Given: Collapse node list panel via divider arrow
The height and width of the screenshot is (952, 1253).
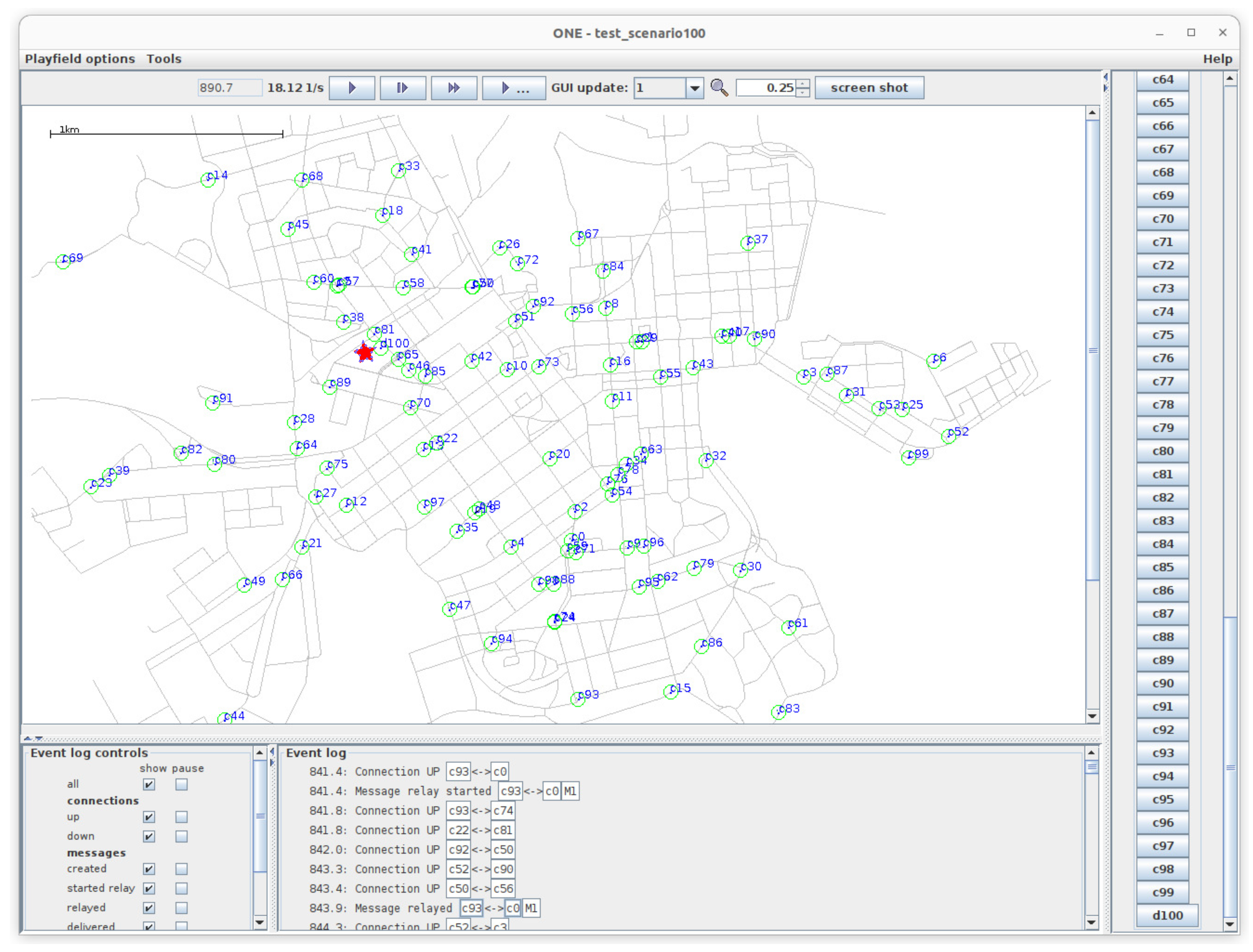Looking at the screenshot, I should 1106,88.
